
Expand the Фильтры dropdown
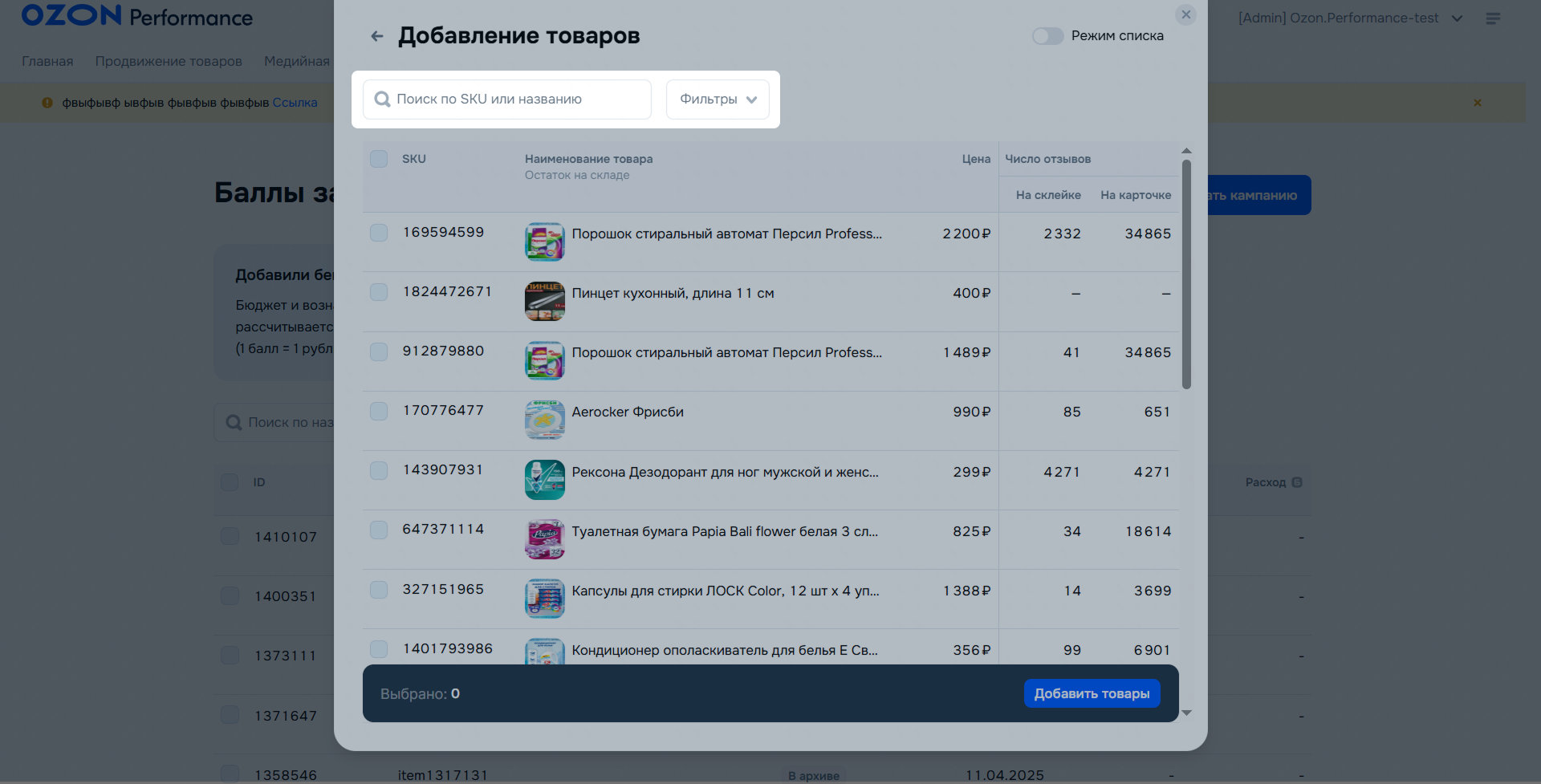[x=718, y=100]
